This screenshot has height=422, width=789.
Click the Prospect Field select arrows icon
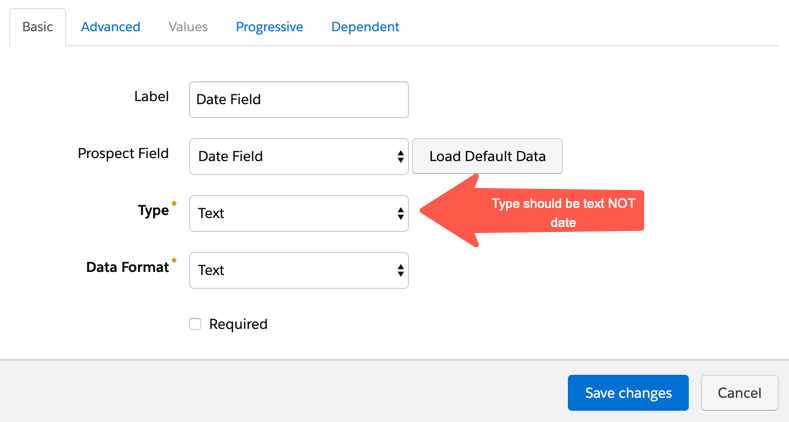tap(400, 157)
